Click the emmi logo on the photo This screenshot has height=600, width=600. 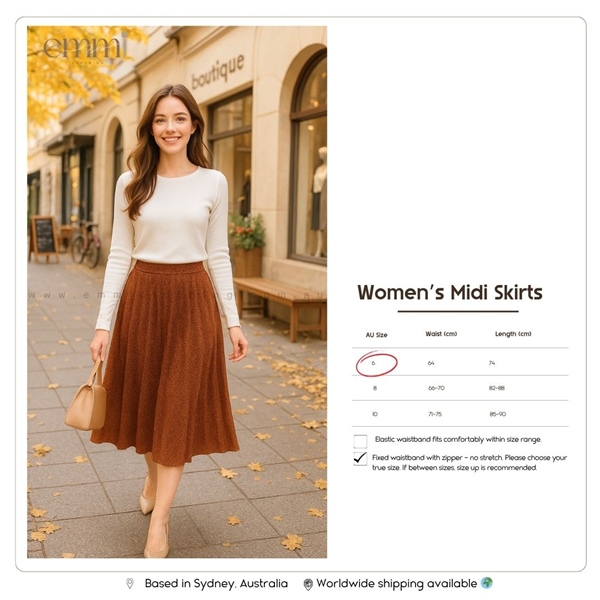(85, 47)
